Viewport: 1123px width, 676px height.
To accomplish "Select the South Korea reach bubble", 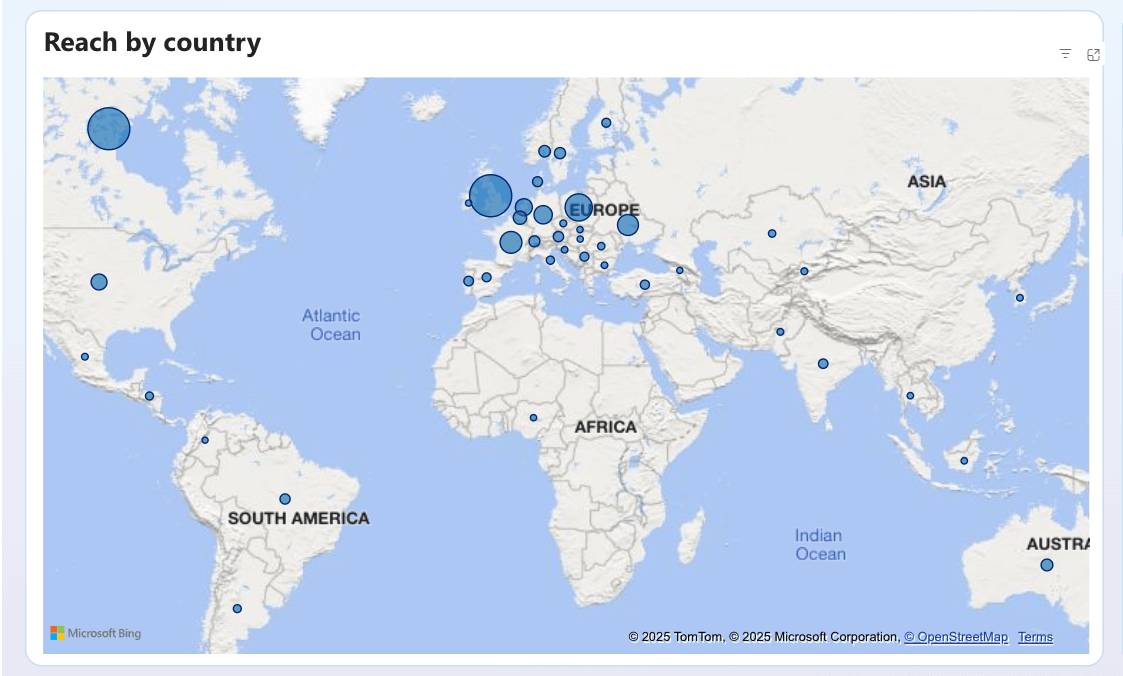I will coord(1020,298).
